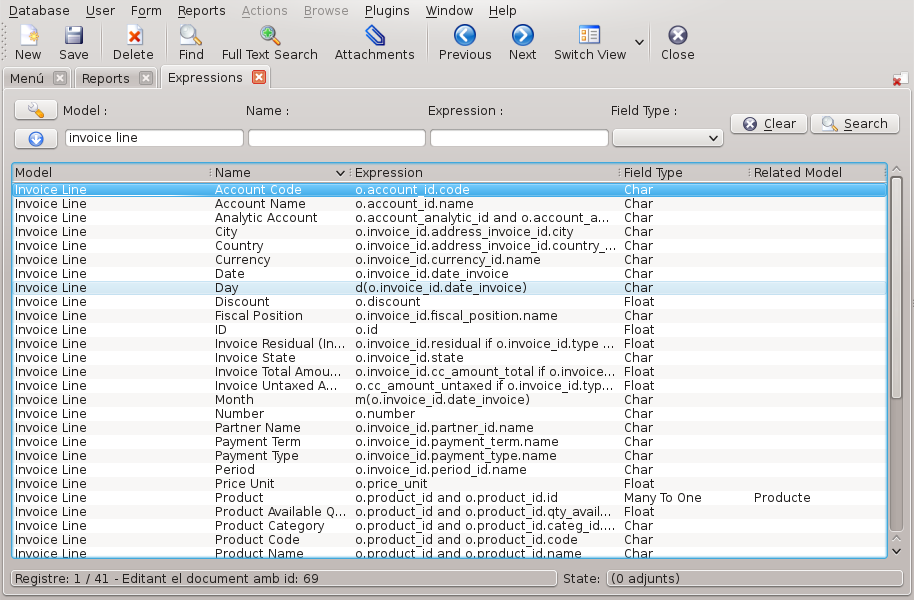Screen dimensions: 914x600
Task: Select the Day row
Action: [449, 287]
